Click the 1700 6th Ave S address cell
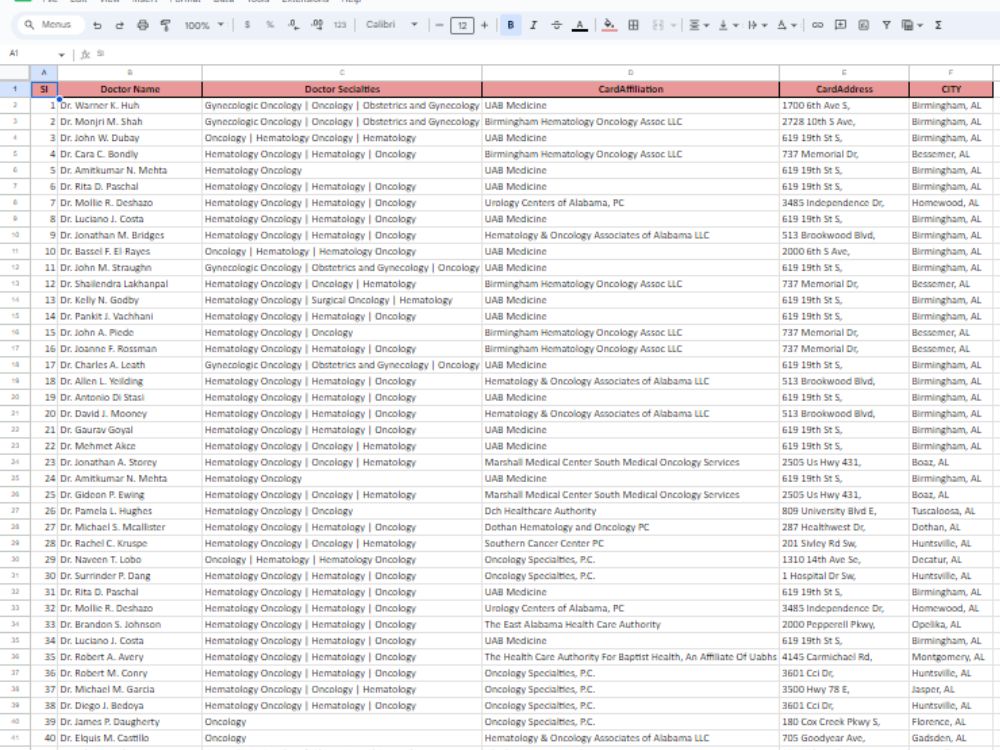Screen dimensions: 1000x750 pyautogui.click(x=844, y=105)
